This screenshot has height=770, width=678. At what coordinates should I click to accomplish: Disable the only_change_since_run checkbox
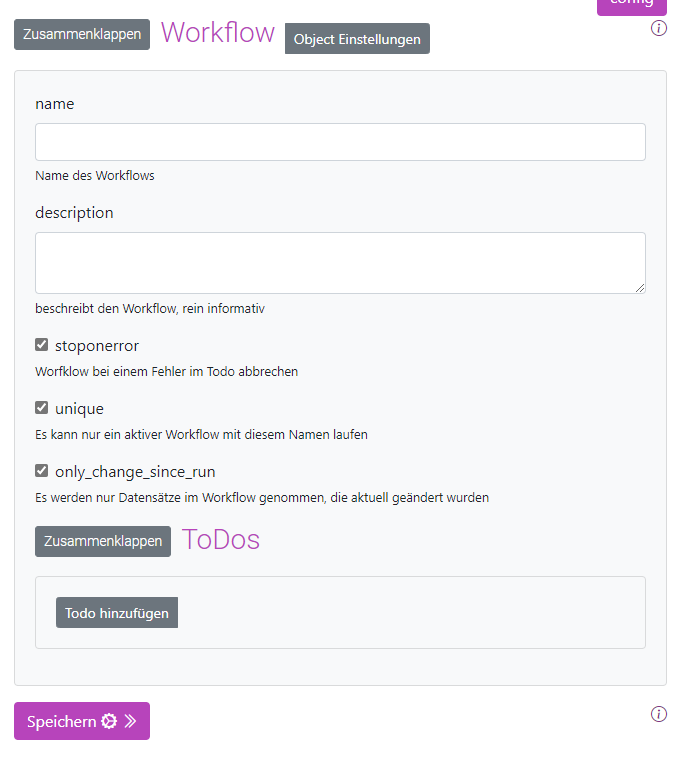coord(42,470)
